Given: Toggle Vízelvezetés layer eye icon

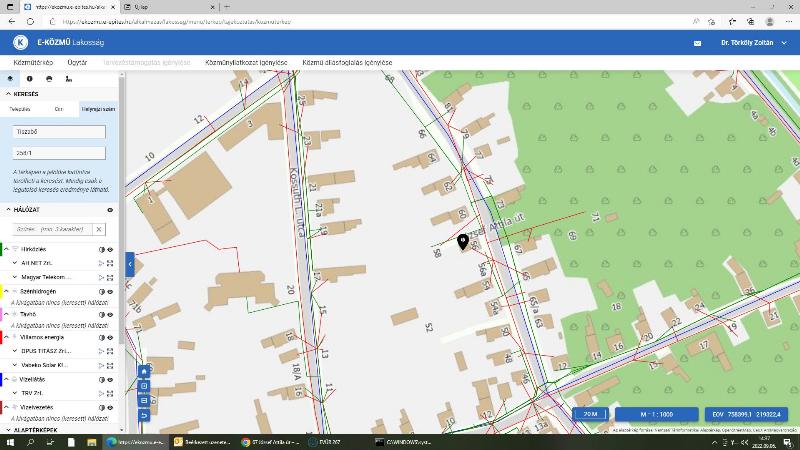Looking at the screenshot, I should coord(110,408).
